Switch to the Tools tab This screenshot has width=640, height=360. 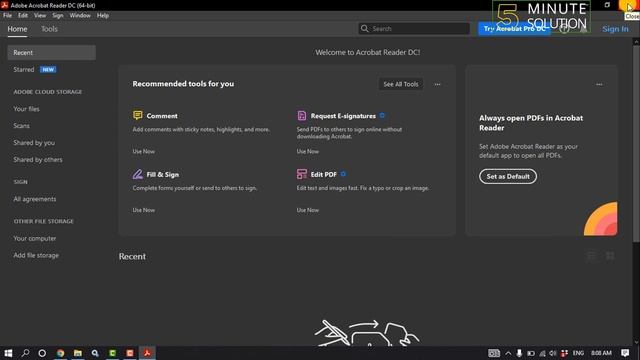[49, 29]
